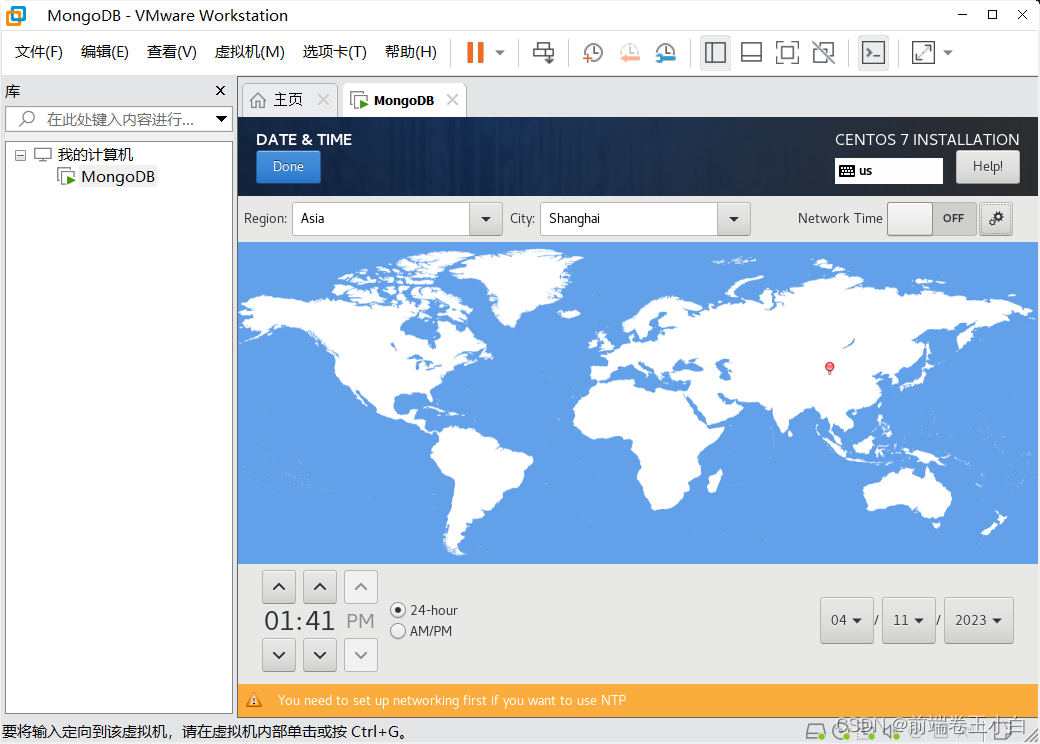Toggle the thumbnail bar view

(751, 52)
